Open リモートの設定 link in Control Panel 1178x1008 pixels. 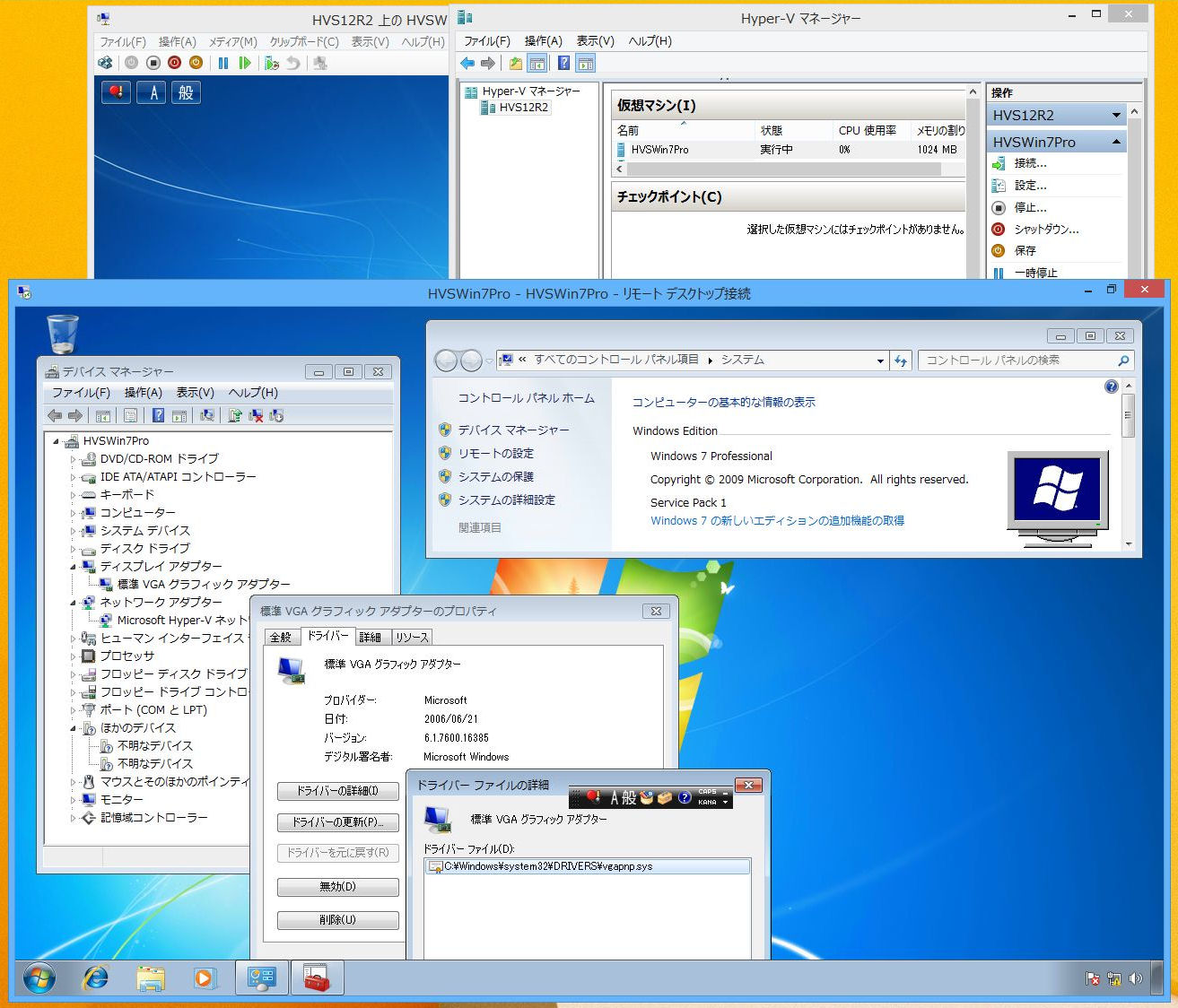495,454
